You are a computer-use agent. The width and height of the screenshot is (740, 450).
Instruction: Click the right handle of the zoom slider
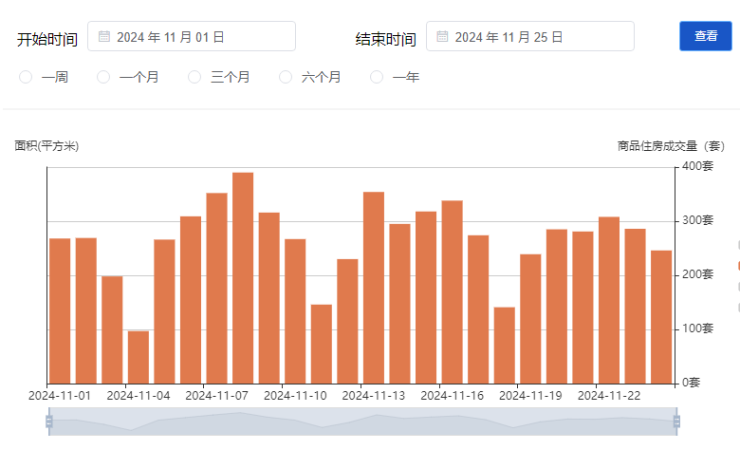tap(677, 422)
